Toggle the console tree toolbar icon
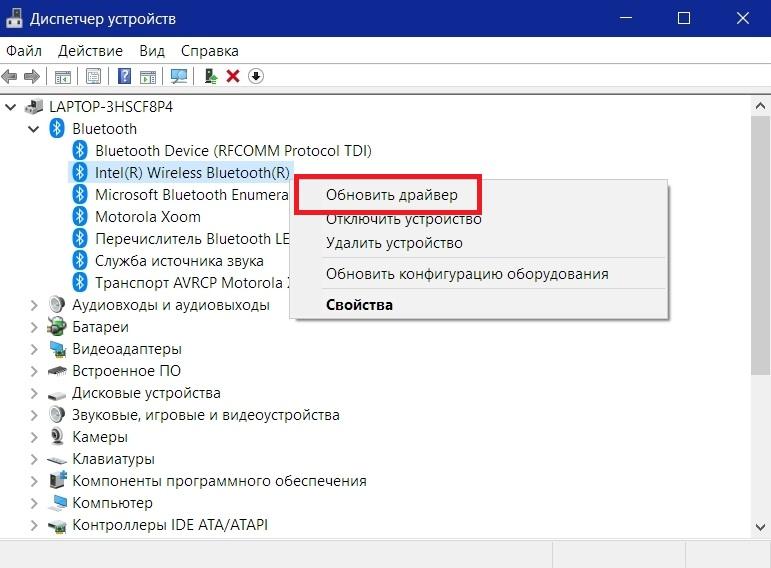The height and width of the screenshot is (568, 771). pos(62,76)
